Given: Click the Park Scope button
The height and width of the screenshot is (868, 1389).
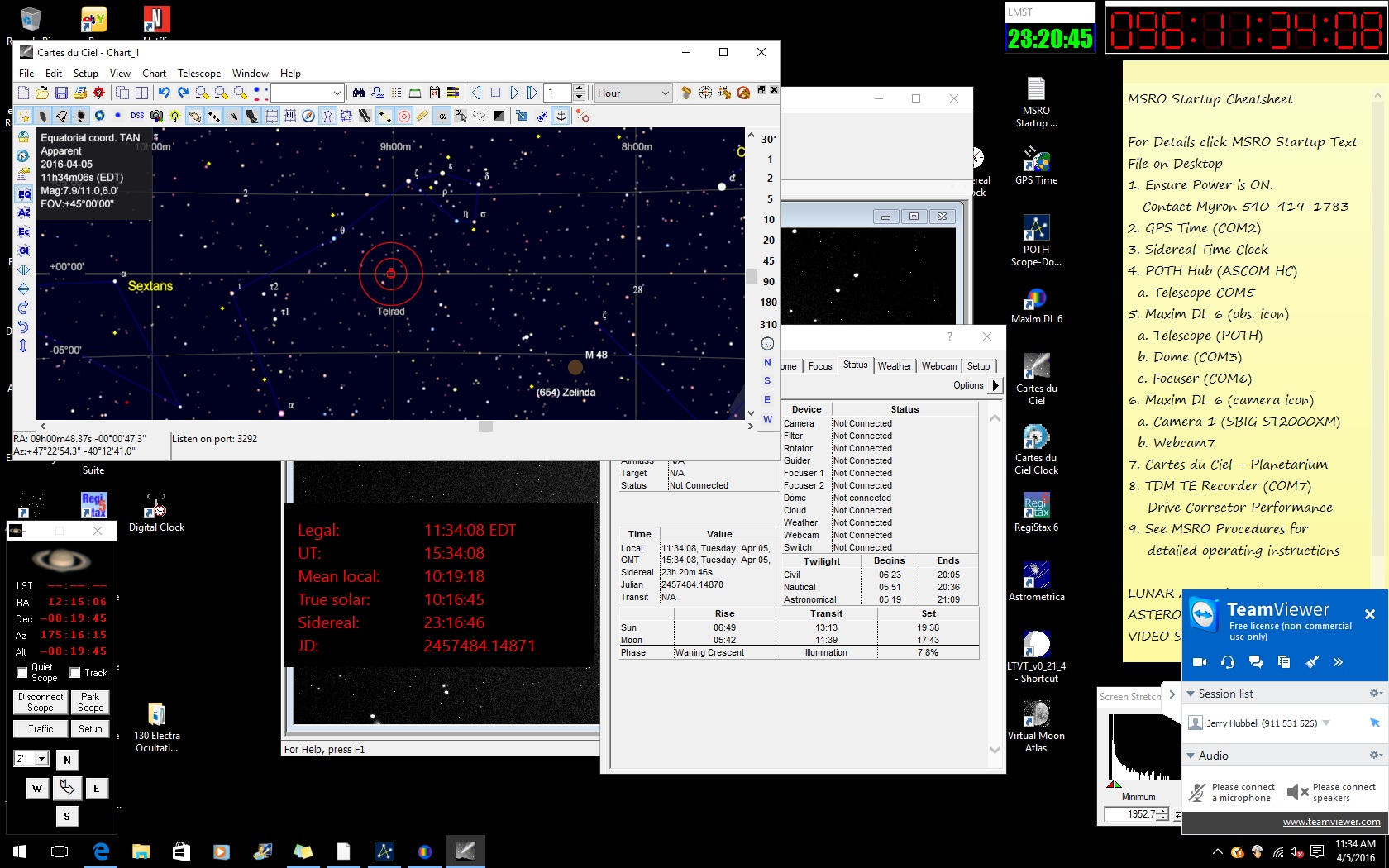Looking at the screenshot, I should tap(90, 703).
